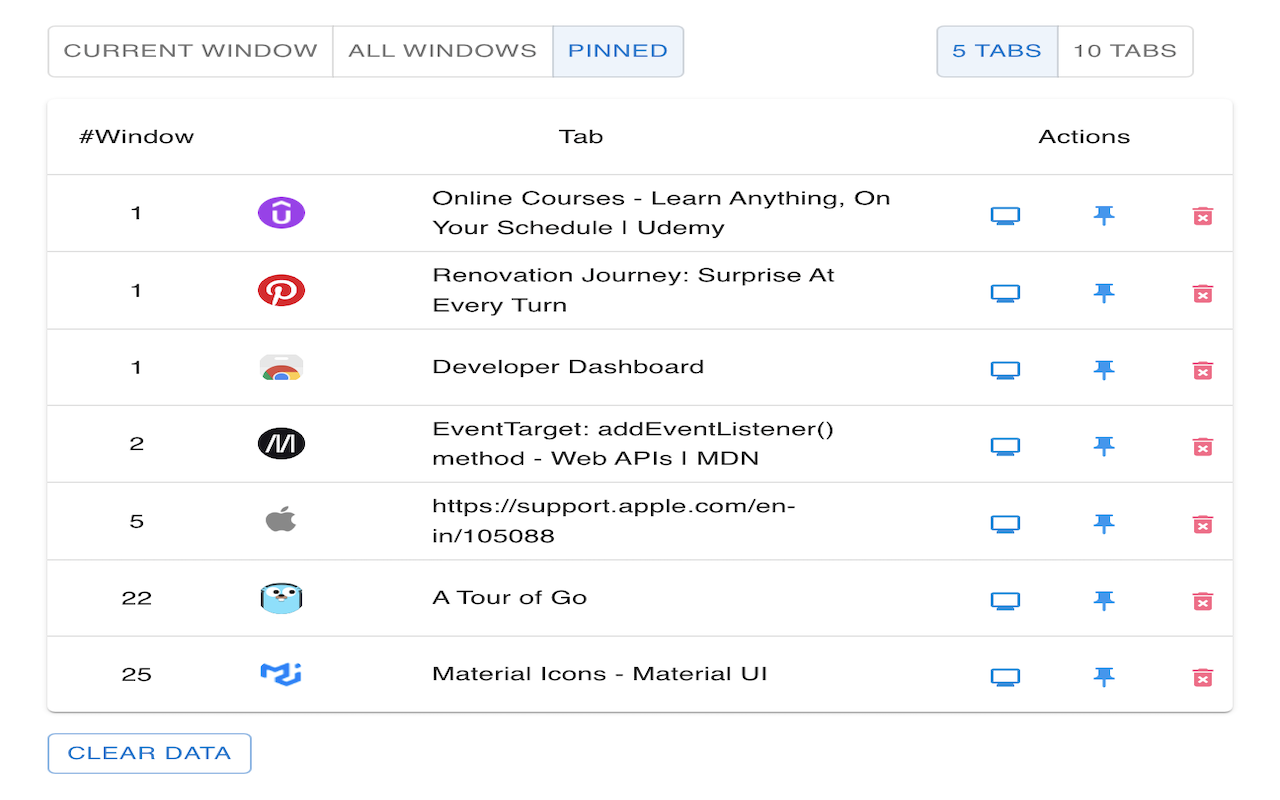The width and height of the screenshot is (1280, 800).
Task: Click the Go gopher favicon
Action: point(281,598)
